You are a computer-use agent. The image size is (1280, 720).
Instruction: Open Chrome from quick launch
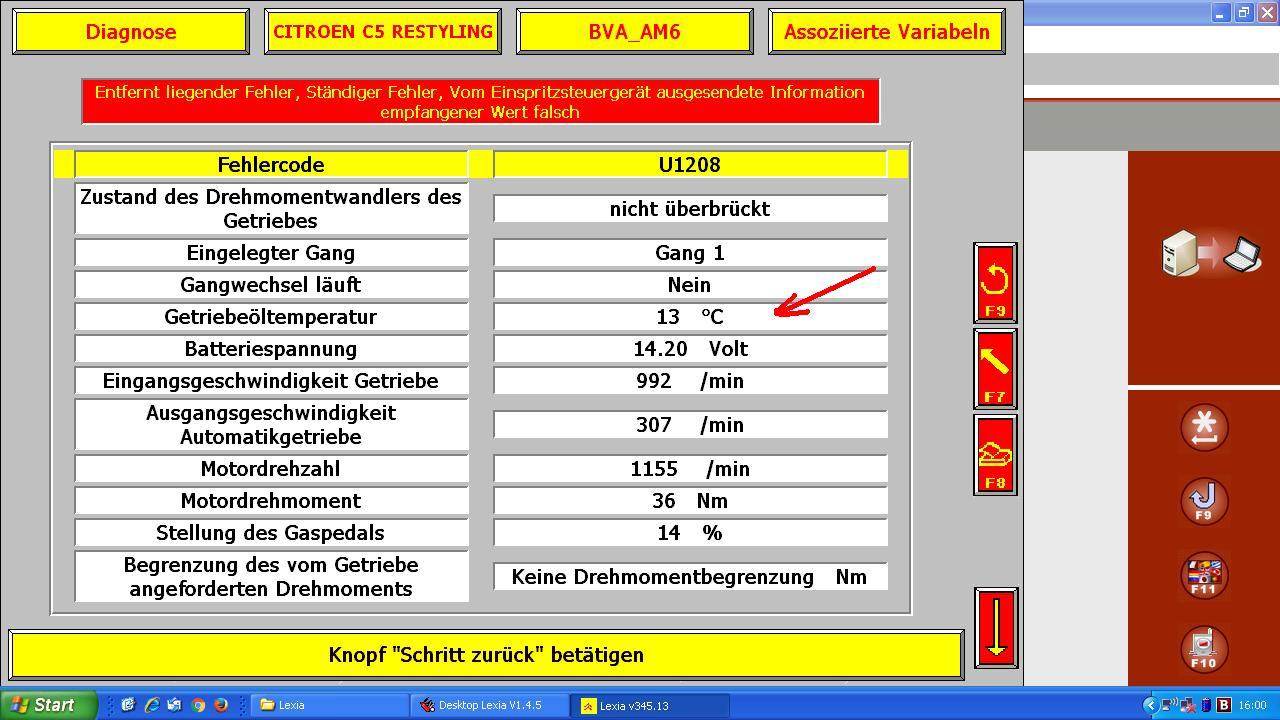point(198,705)
